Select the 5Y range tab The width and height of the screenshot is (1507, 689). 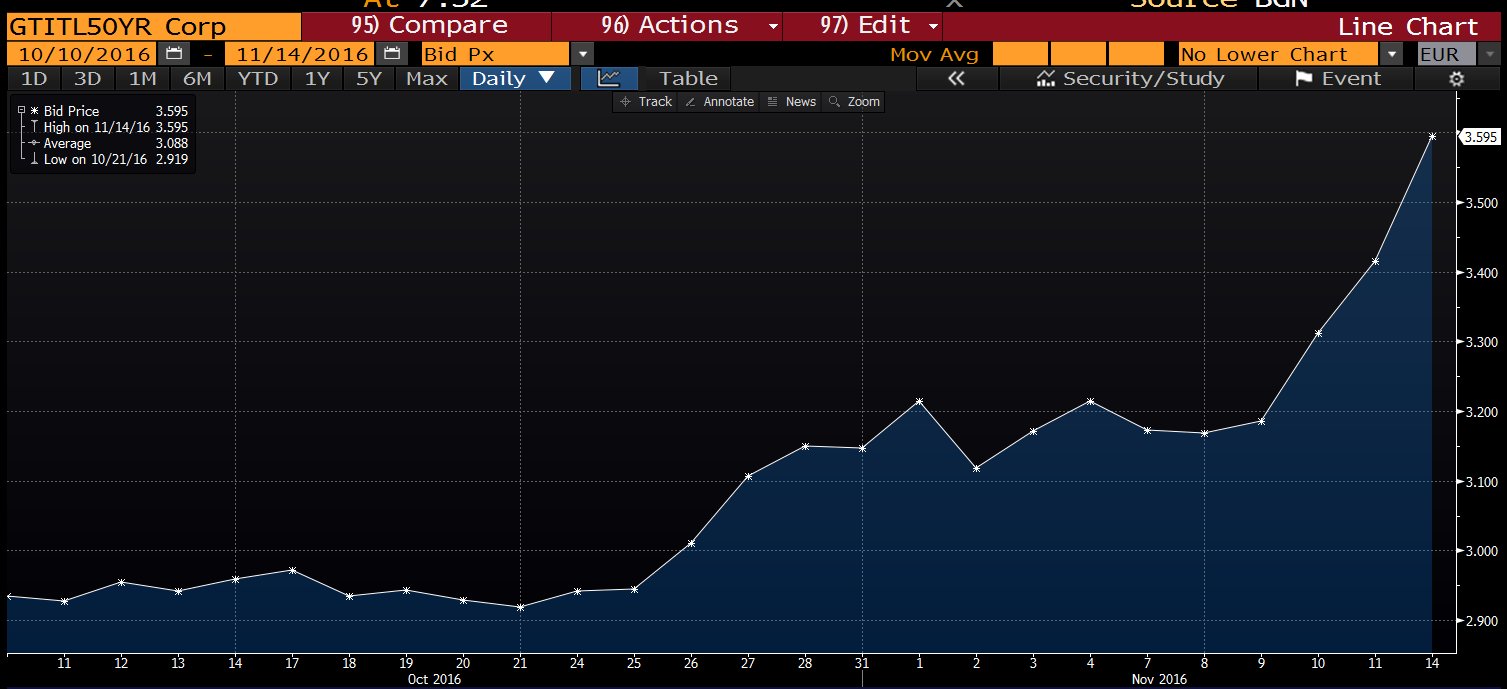tap(369, 78)
